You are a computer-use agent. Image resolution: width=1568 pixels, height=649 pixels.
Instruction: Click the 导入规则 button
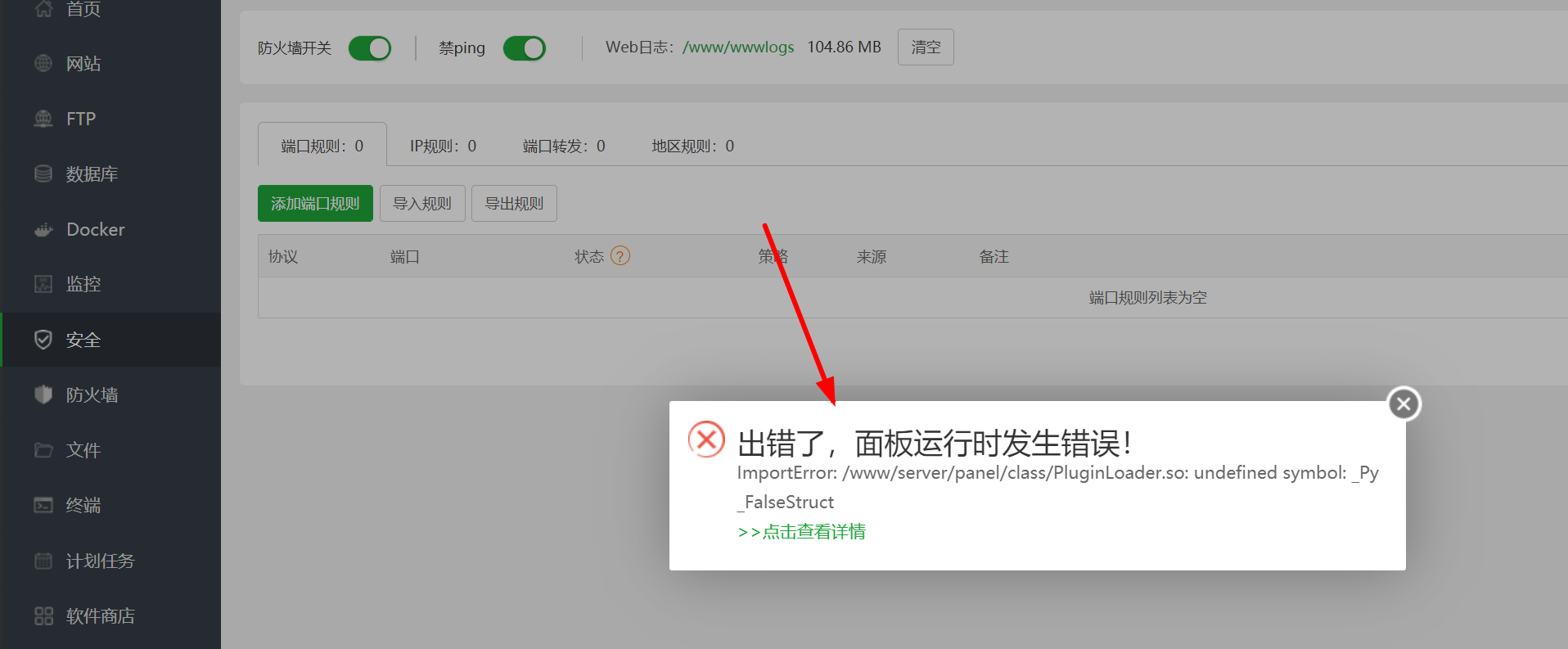(x=422, y=203)
